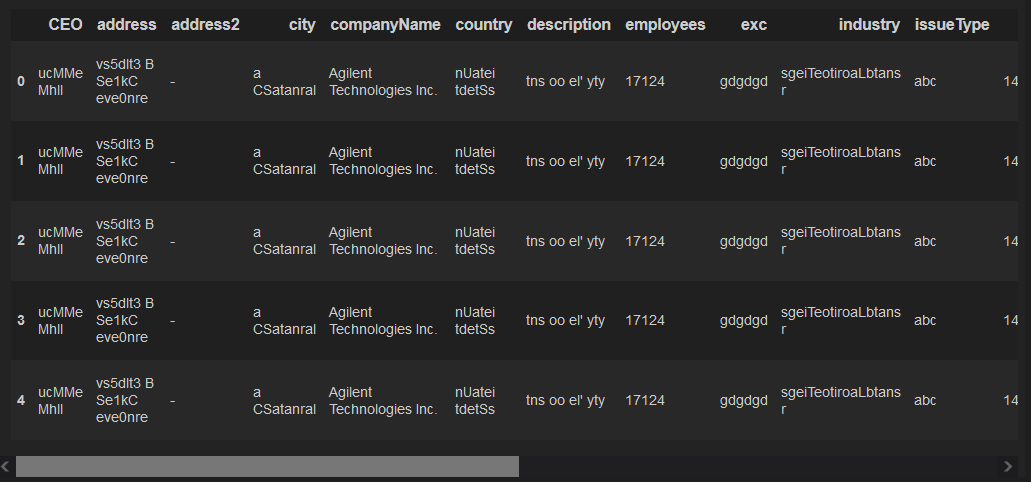Click gdgdgd exc cell in row 2

[x=744, y=242]
